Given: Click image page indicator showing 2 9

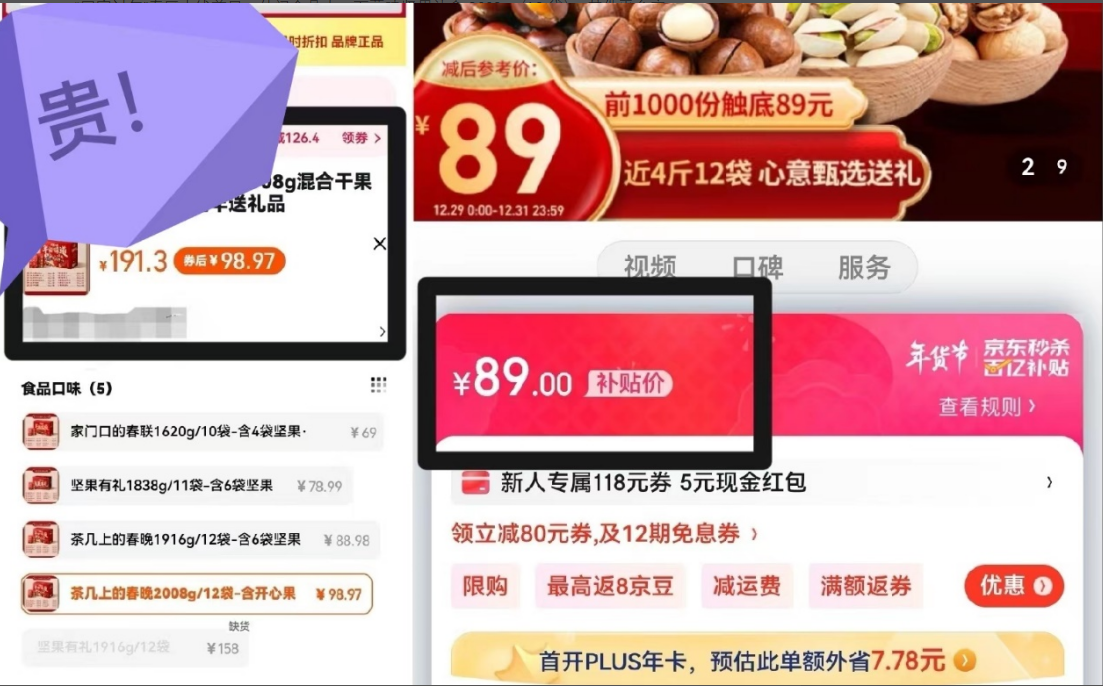Looking at the screenshot, I should coord(1044,167).
